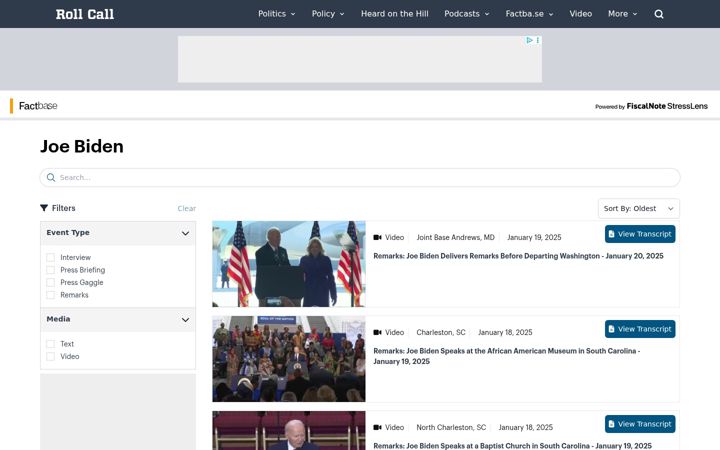720x450 pixels.
Task: Click the Filters funnel icon
Action: [x=44, y=208]
